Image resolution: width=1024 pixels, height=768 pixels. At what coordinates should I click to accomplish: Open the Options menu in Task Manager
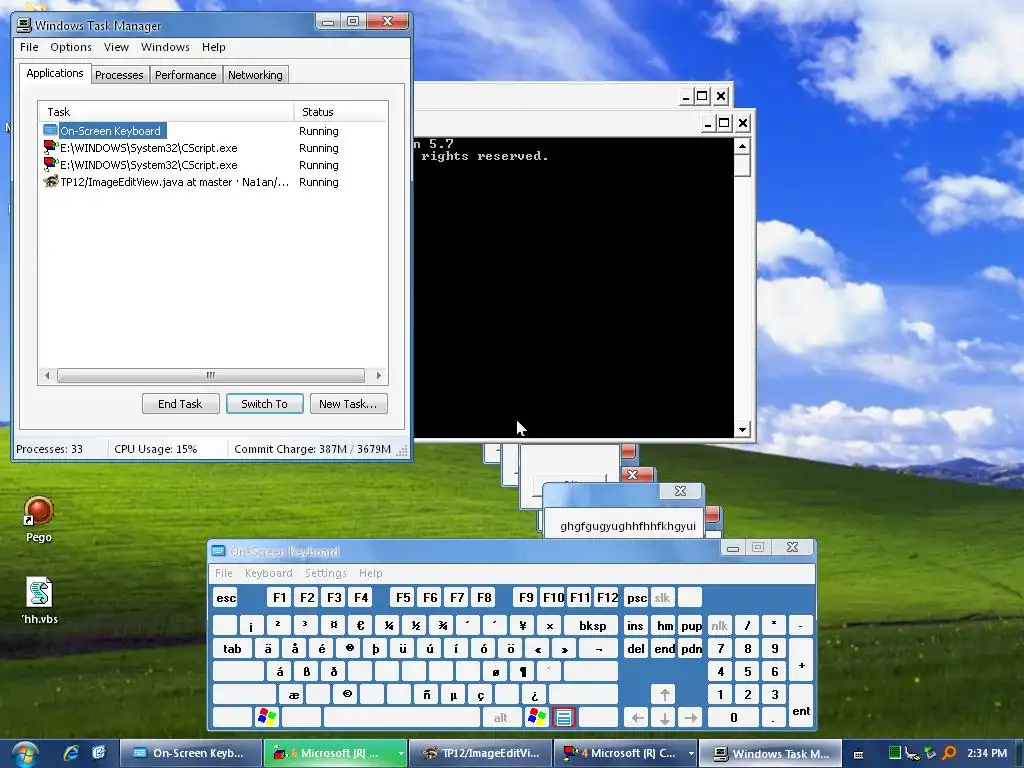tap(71, 47)
